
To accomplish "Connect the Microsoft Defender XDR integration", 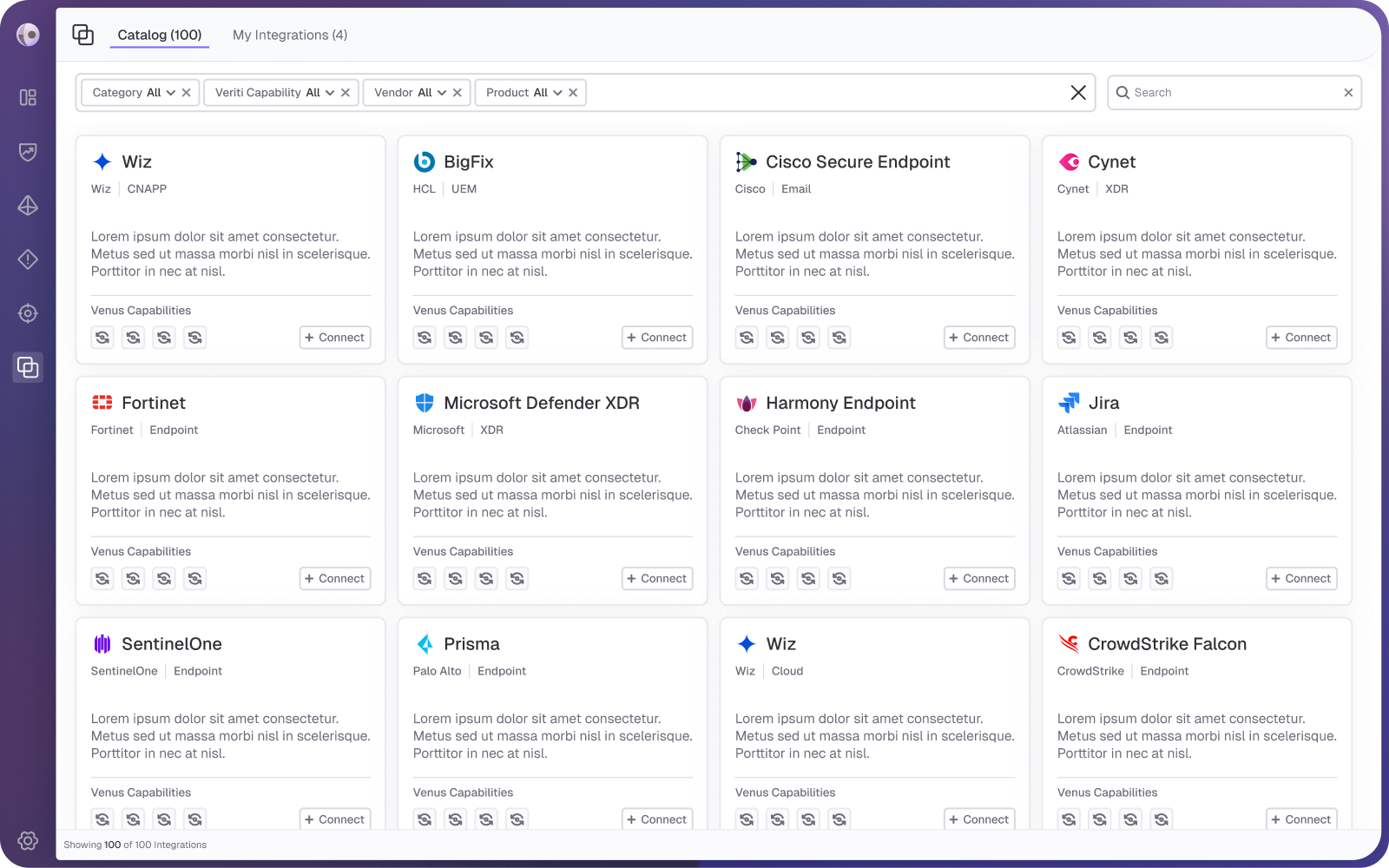I will pos(657,579).
